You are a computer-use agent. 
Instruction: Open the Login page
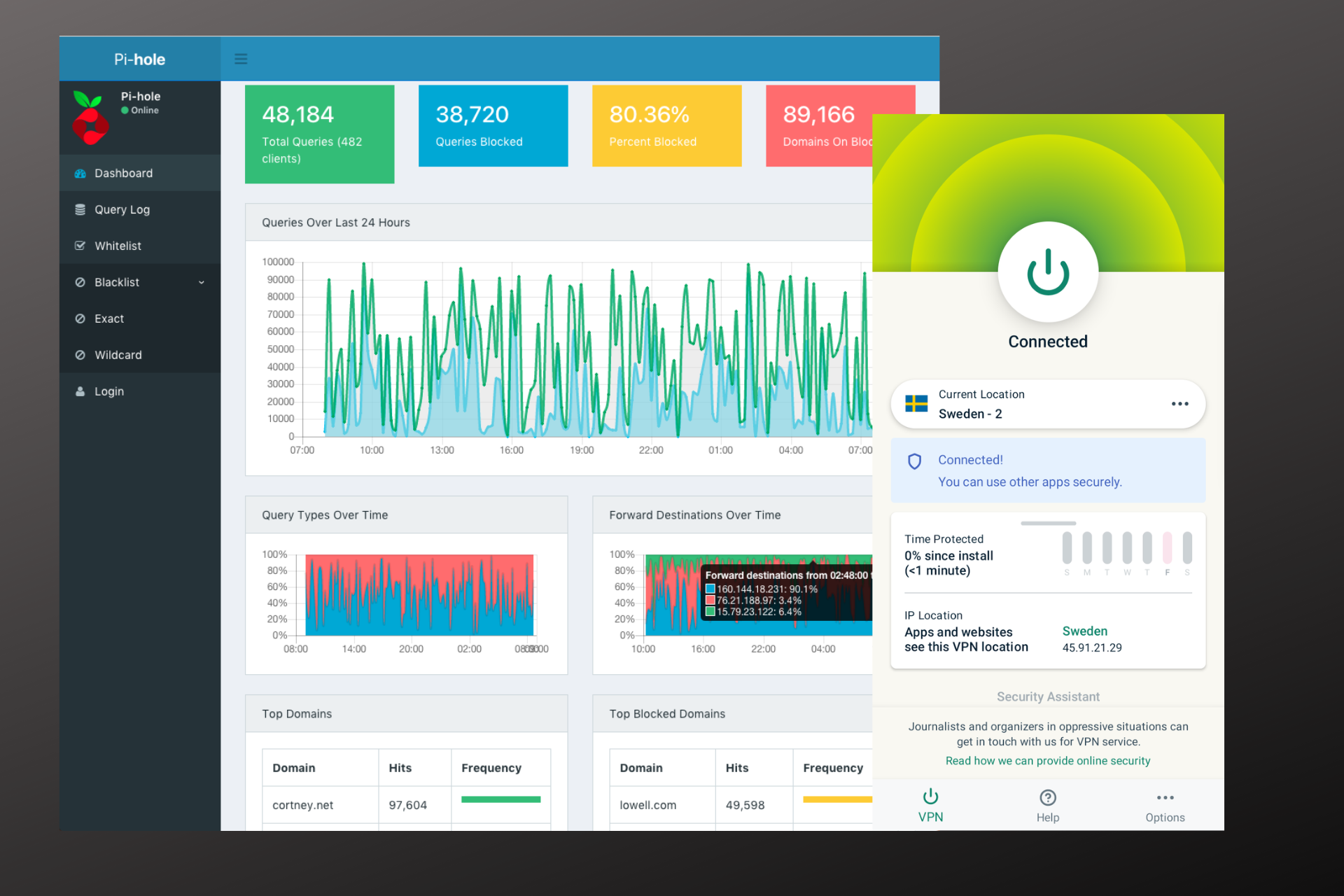coord(140,392)
